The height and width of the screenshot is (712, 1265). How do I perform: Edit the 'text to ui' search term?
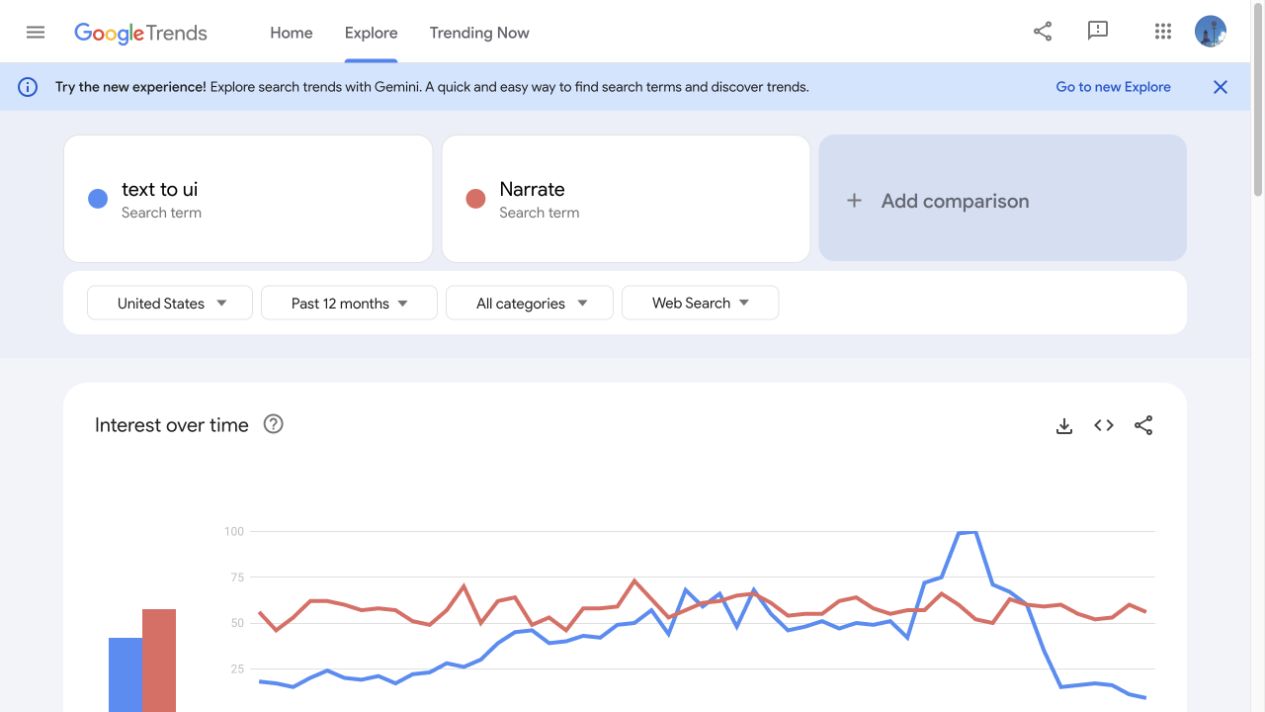[248, 198]
